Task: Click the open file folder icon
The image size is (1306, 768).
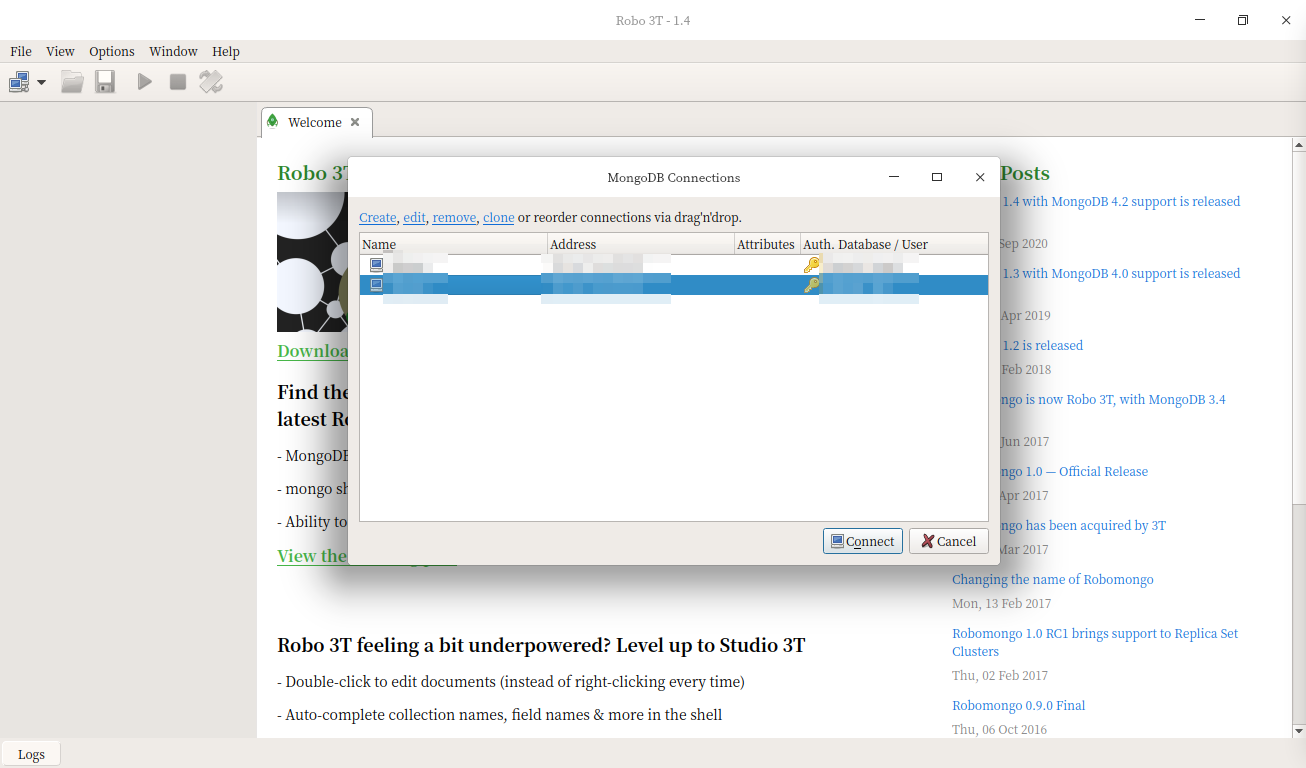Action: click(x=72, y=82)
